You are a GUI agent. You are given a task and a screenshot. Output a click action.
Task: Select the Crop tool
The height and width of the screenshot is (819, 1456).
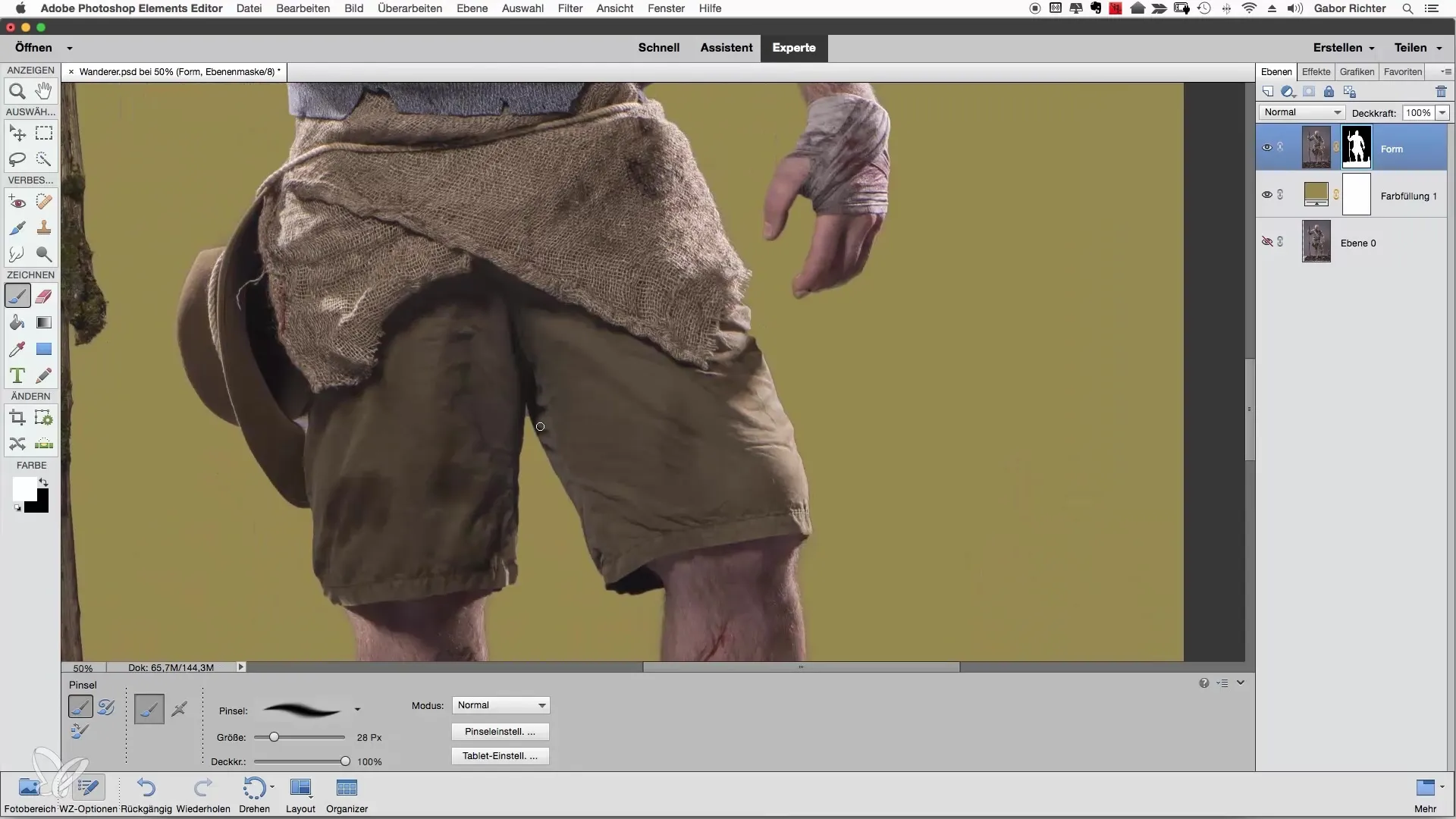tap(17, 418)
